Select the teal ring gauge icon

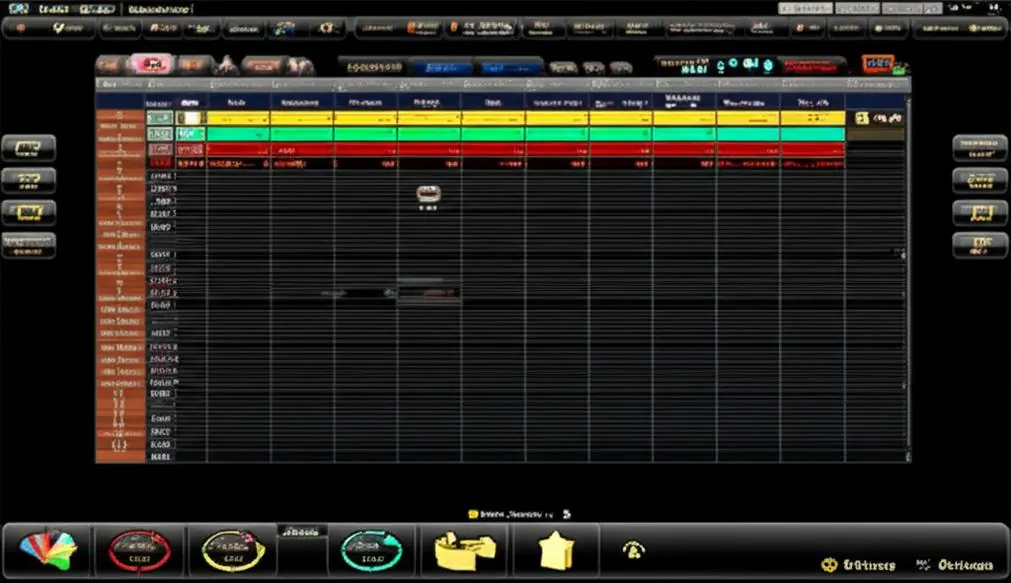click(x=371, y=551)
